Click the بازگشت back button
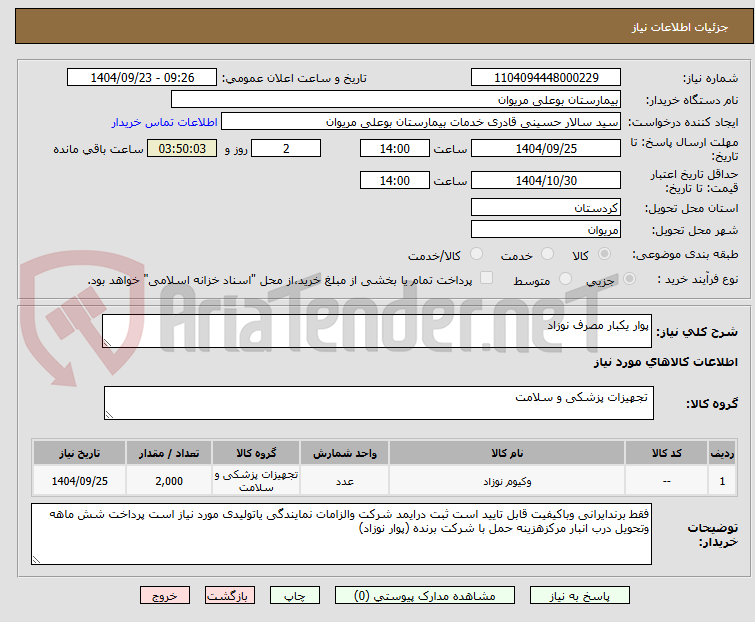Viewport: 755px width, 622px height. click(x=230, y=596)
